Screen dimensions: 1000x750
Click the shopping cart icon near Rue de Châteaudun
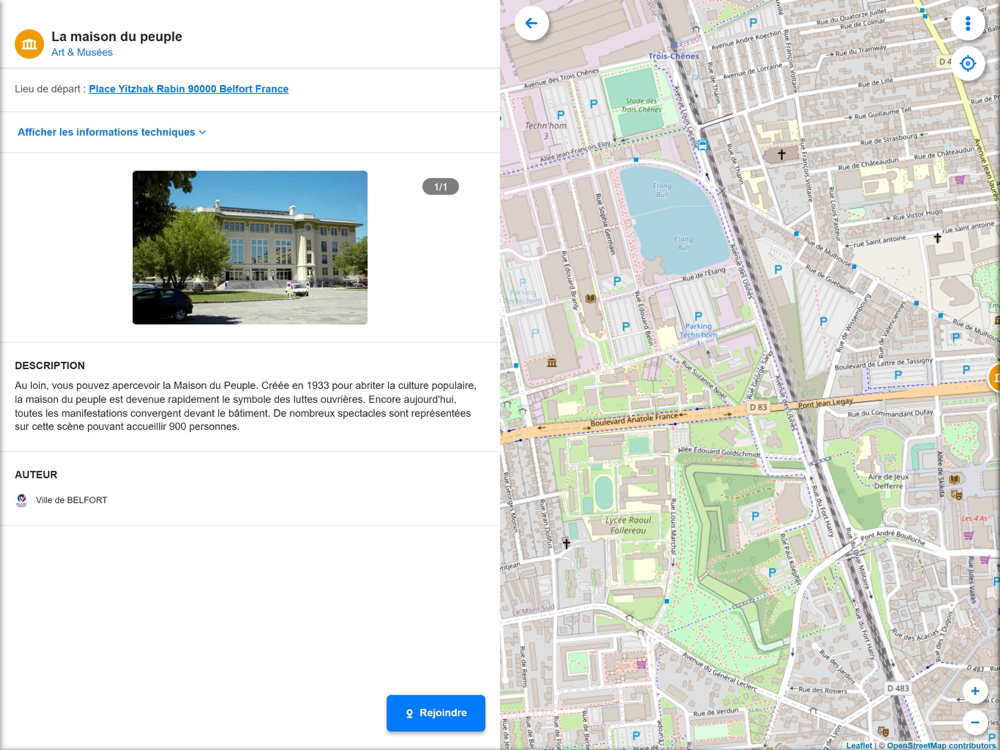tap(959, 180)
